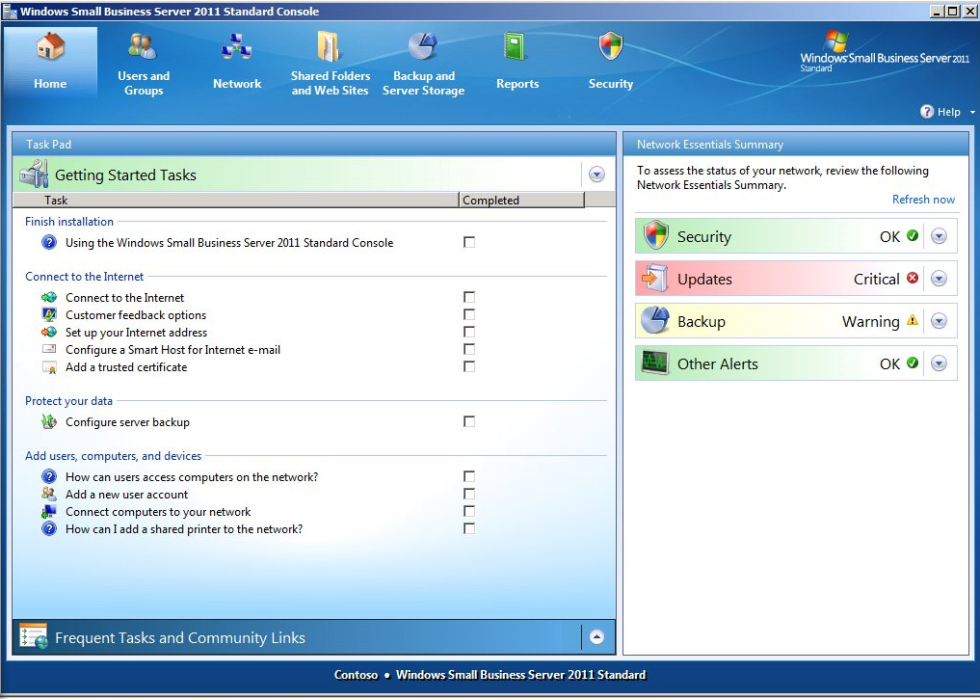Expand the Updates Critical status details

(938, 279)
